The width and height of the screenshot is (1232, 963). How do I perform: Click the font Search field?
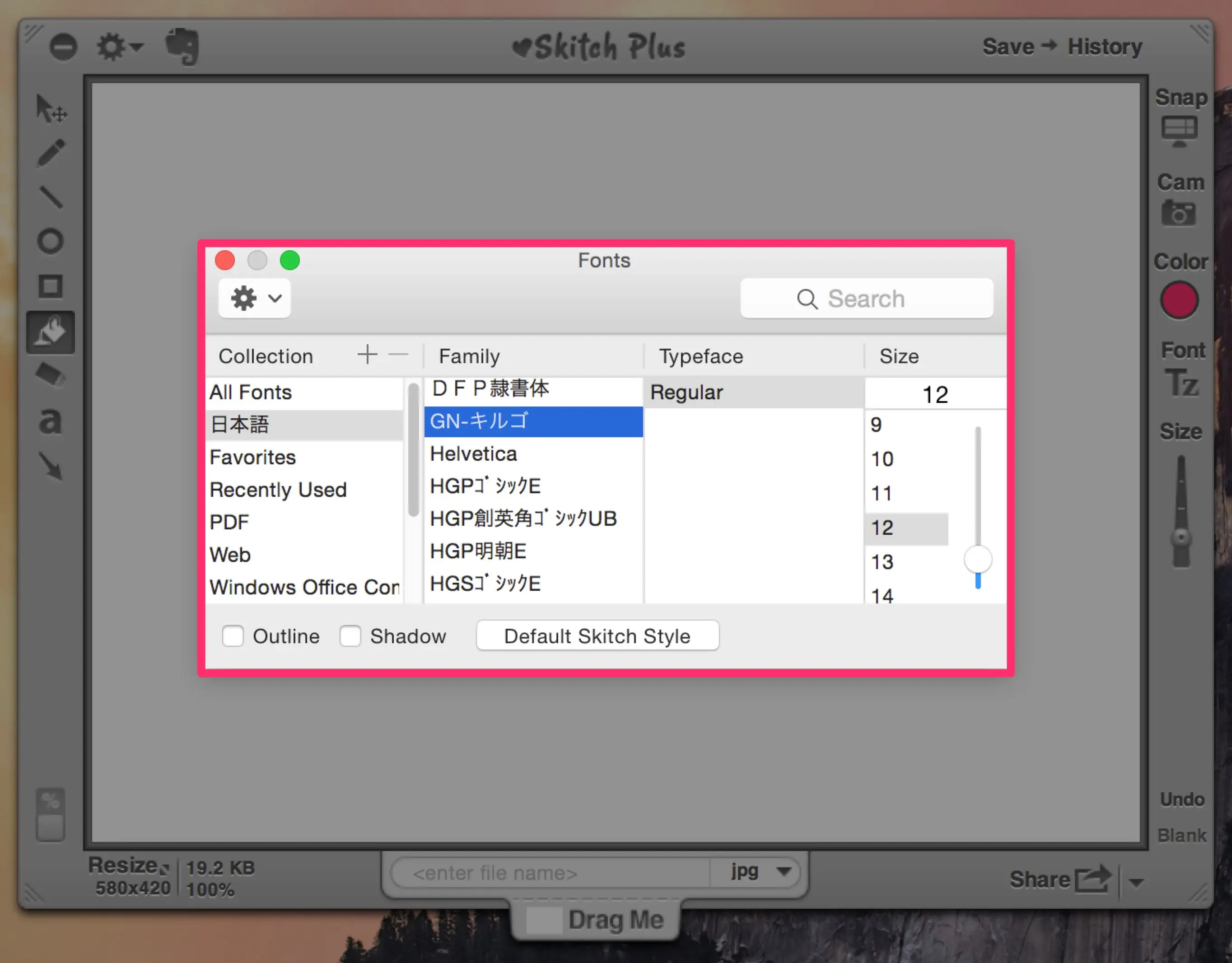tap(867, 299)
